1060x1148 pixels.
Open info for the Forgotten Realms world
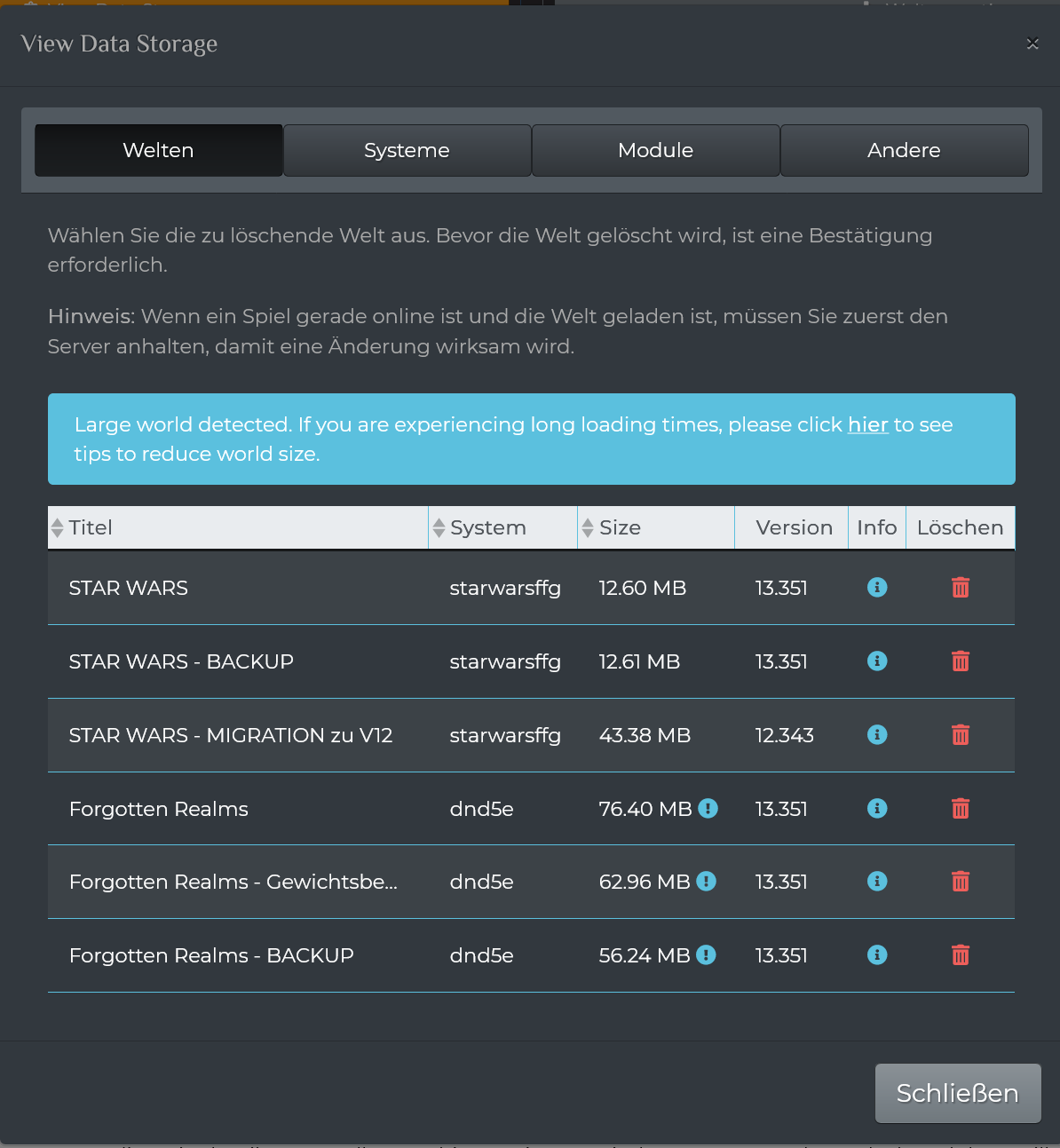877,809
